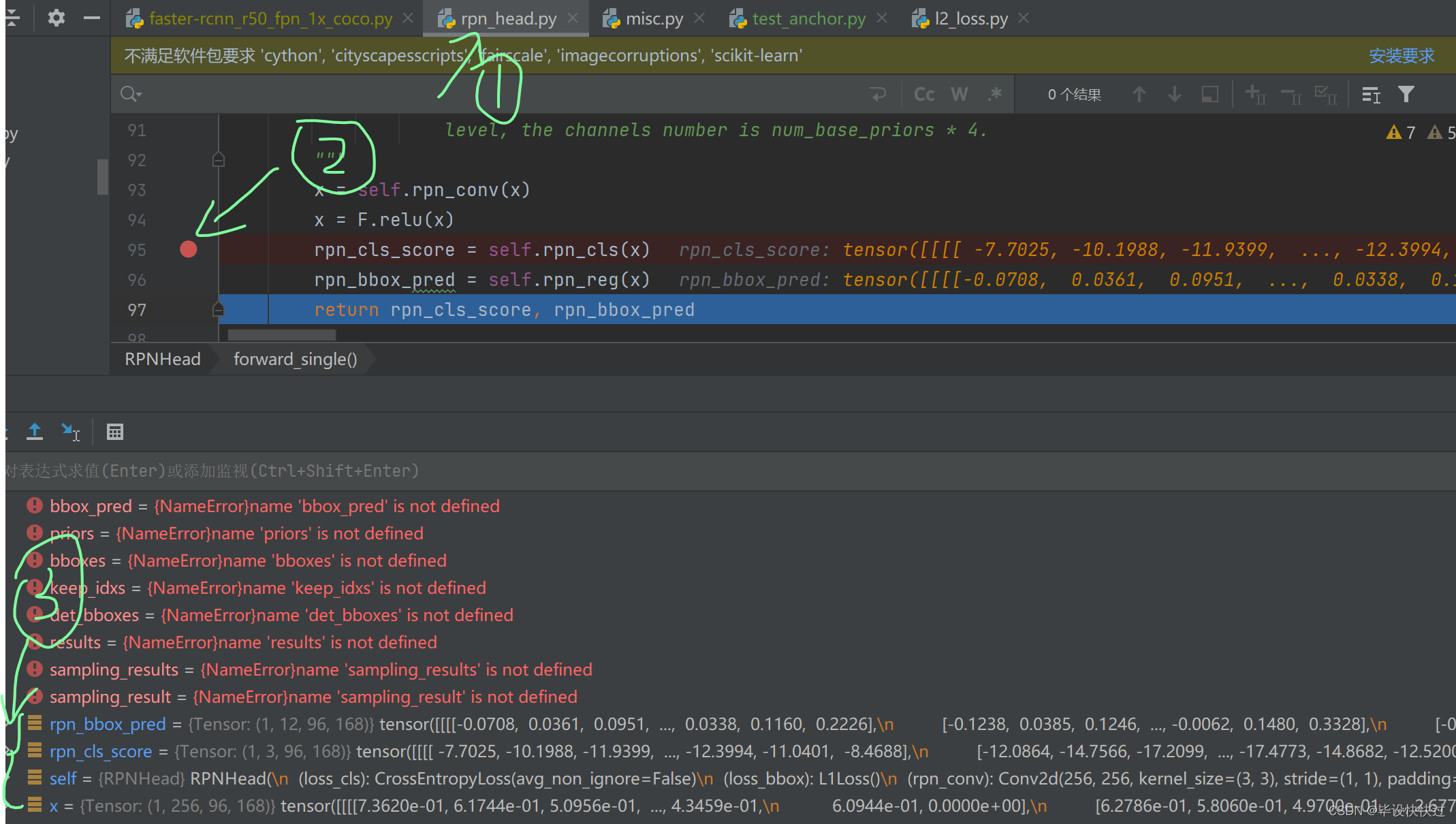Click the settings gear icon top-left
The height and width of the screenshot is (824, 1456).
(56, 18)
